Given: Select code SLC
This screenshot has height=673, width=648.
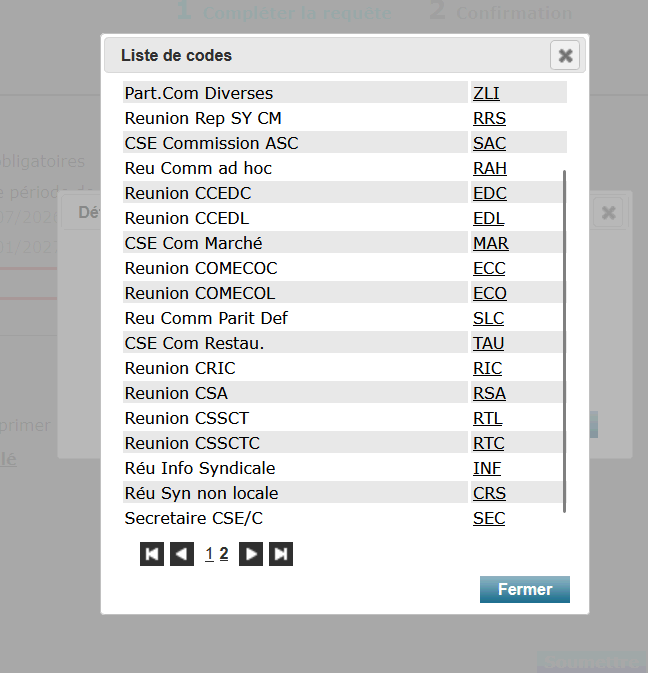Looking at the screenshot, I should pos(488,318).
